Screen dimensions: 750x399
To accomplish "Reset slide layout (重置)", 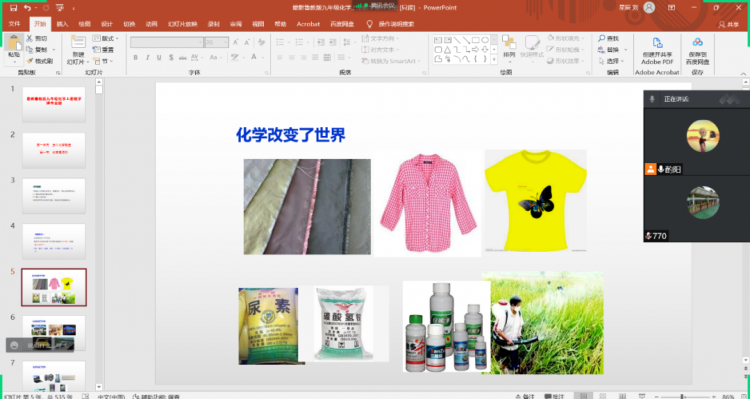I will [104, 50].
